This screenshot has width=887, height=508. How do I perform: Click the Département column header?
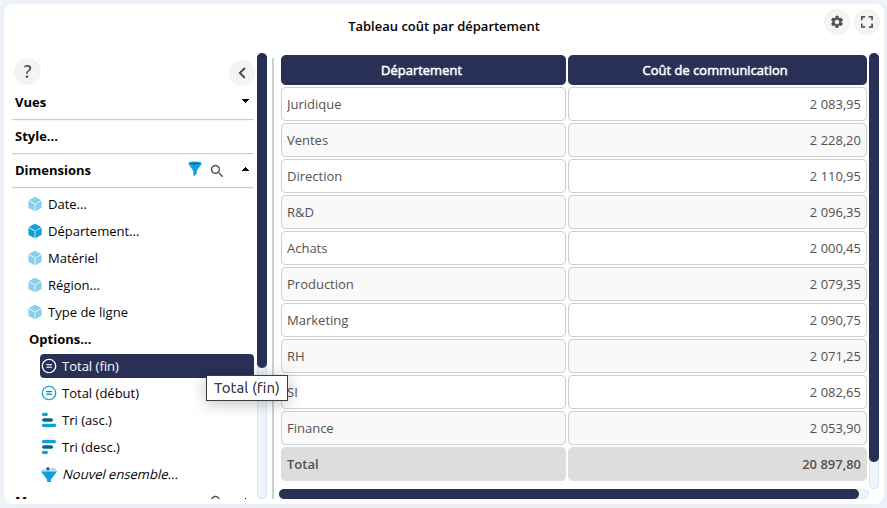coord(422,70)
